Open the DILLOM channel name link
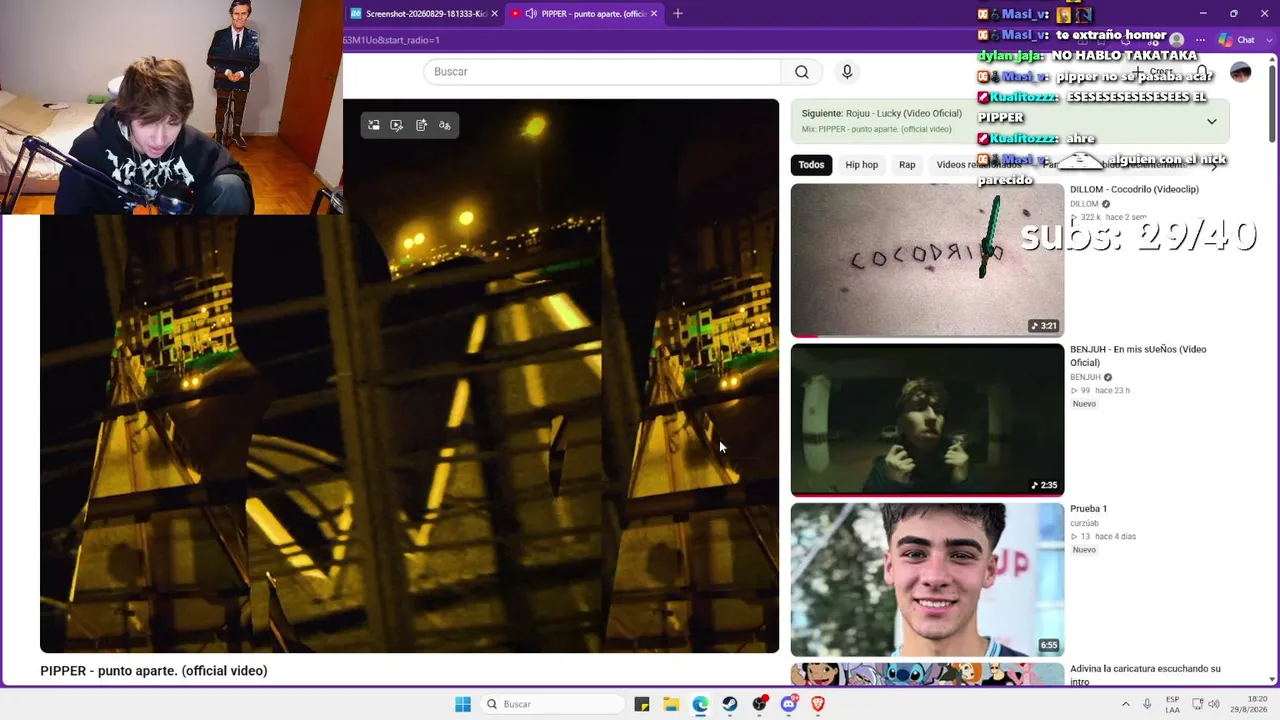Image resolution: width=1280 pixels, height=720 pixels. click(x=1084, y=204)
